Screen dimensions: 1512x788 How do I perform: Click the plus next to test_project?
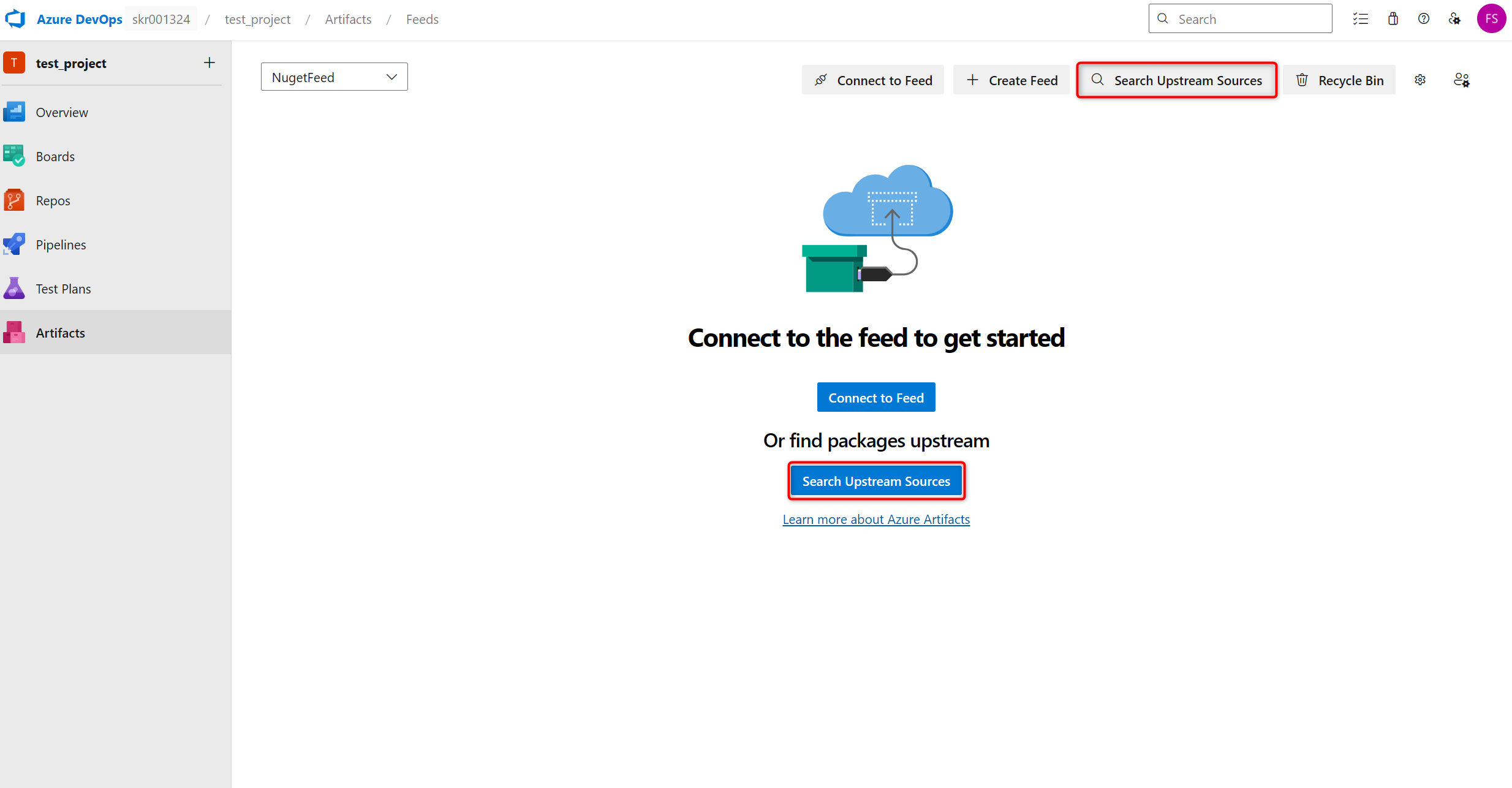point(210,63)
